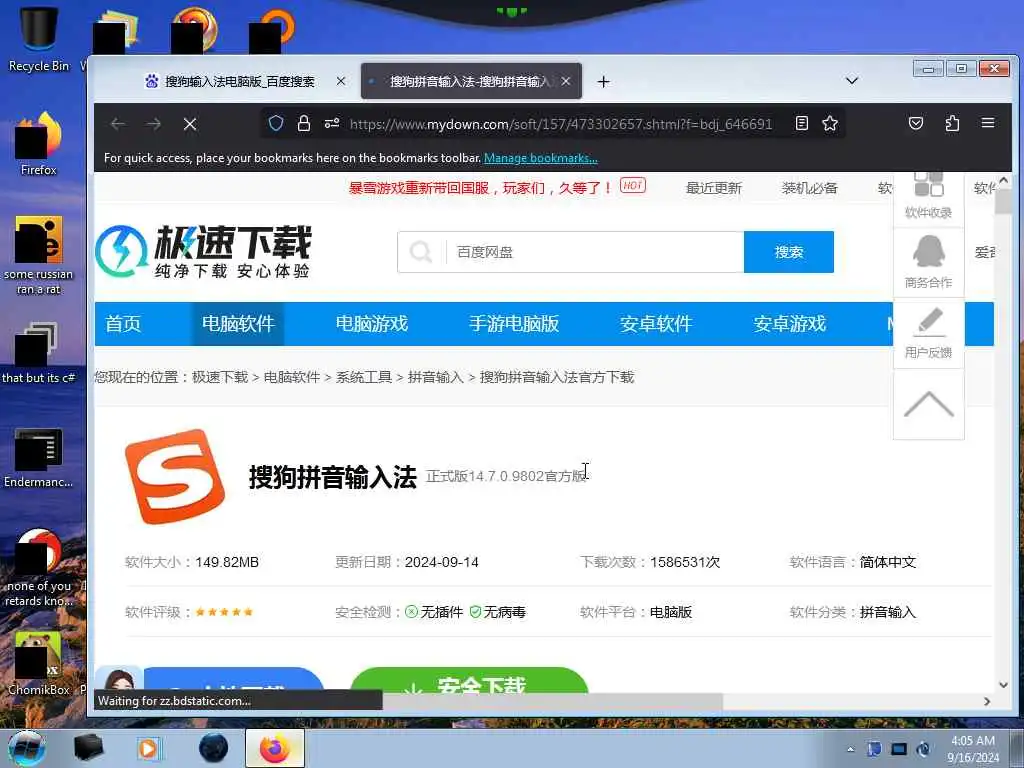Open Firefox hamburger application menu

point(988,123)
